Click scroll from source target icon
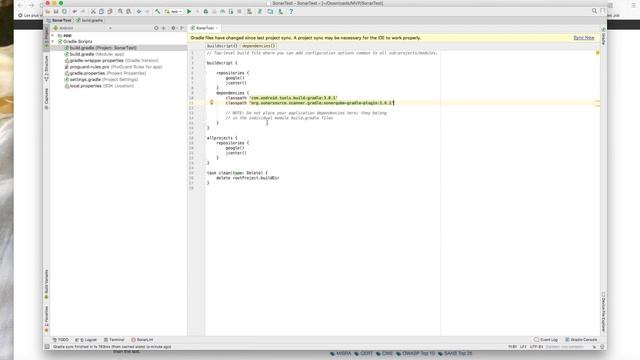 (x=156, y=28)
